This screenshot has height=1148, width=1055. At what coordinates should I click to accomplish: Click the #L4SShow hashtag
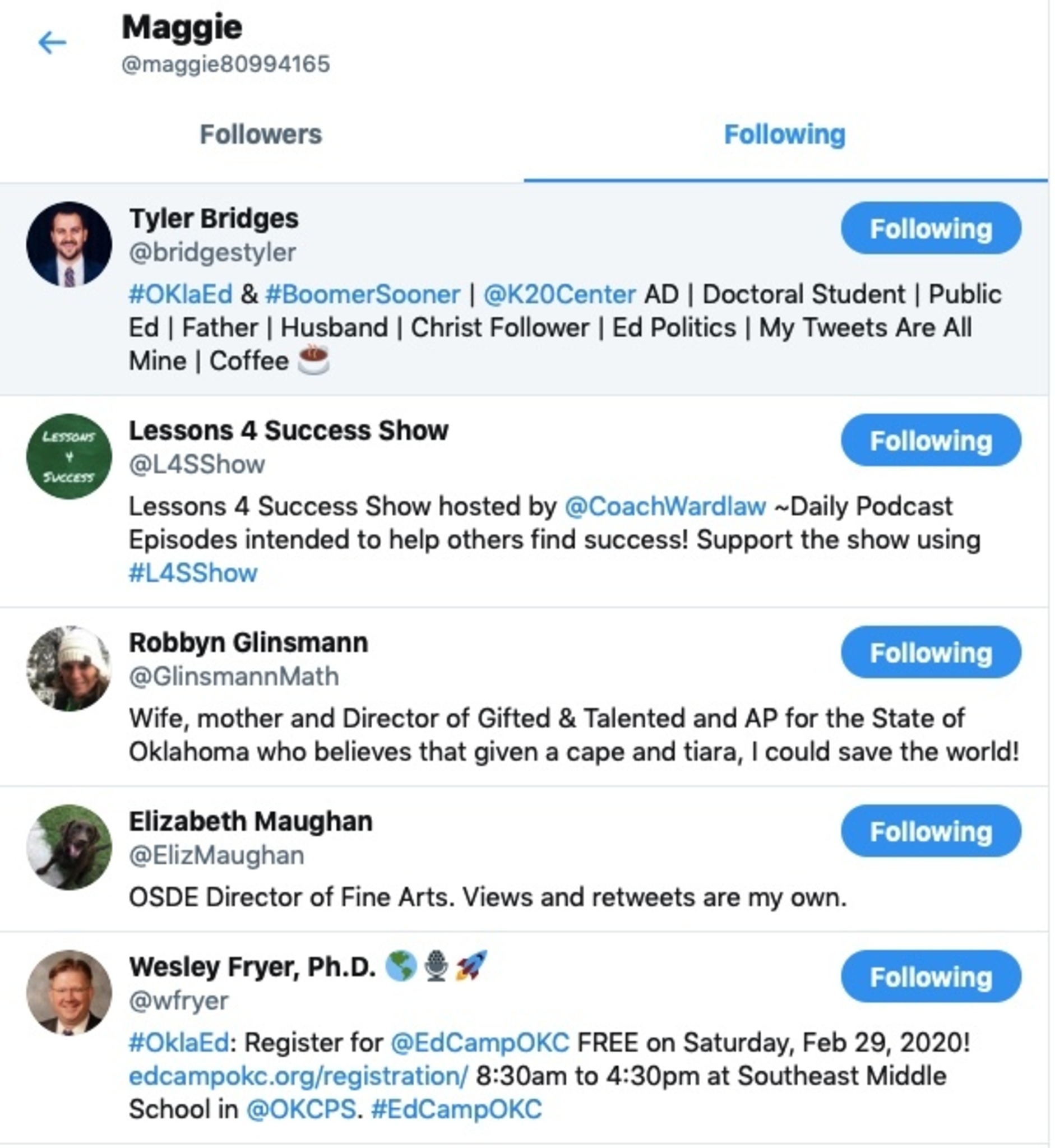pyautogui.click(x=193, y=573)
